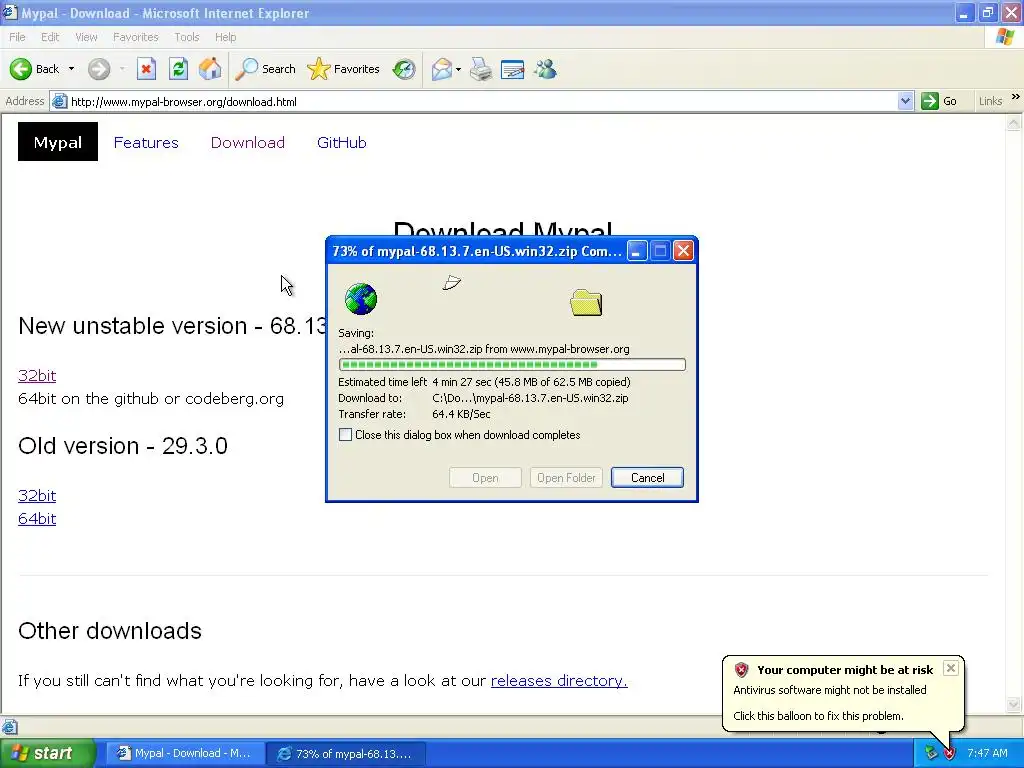1024x768 pixels.
Task: Click the globe icon in download dialog
Action: point(360,299)
